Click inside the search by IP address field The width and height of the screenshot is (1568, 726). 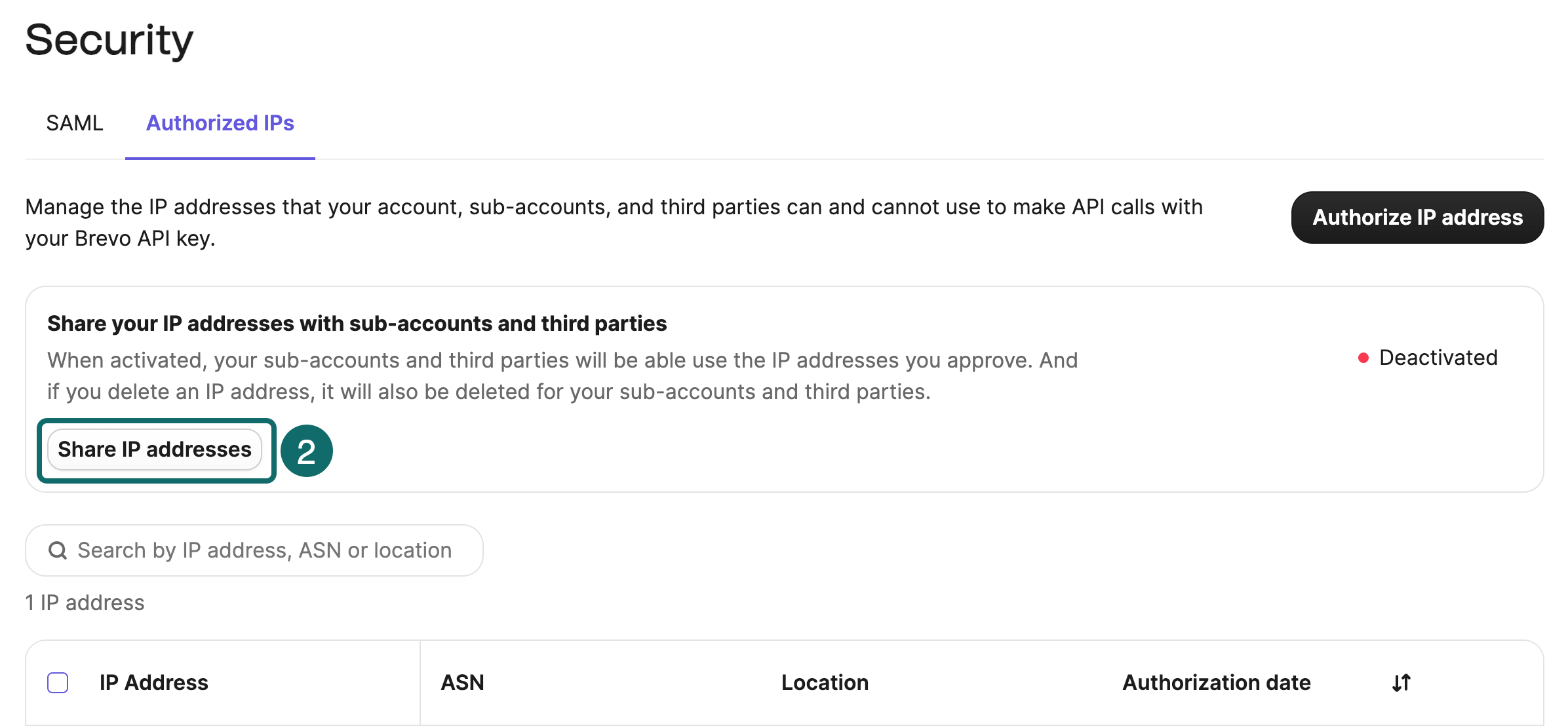262,550
